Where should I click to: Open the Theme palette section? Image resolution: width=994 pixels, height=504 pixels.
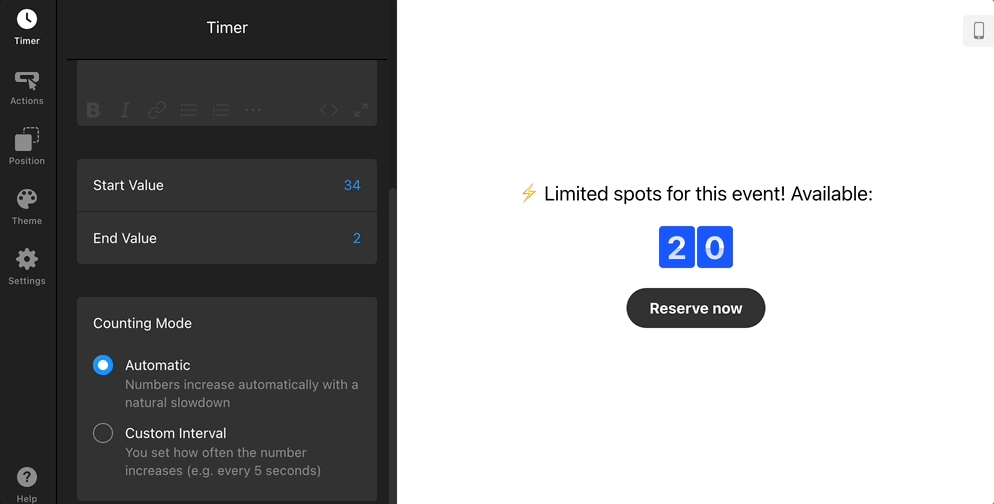(x=27, y=206)
